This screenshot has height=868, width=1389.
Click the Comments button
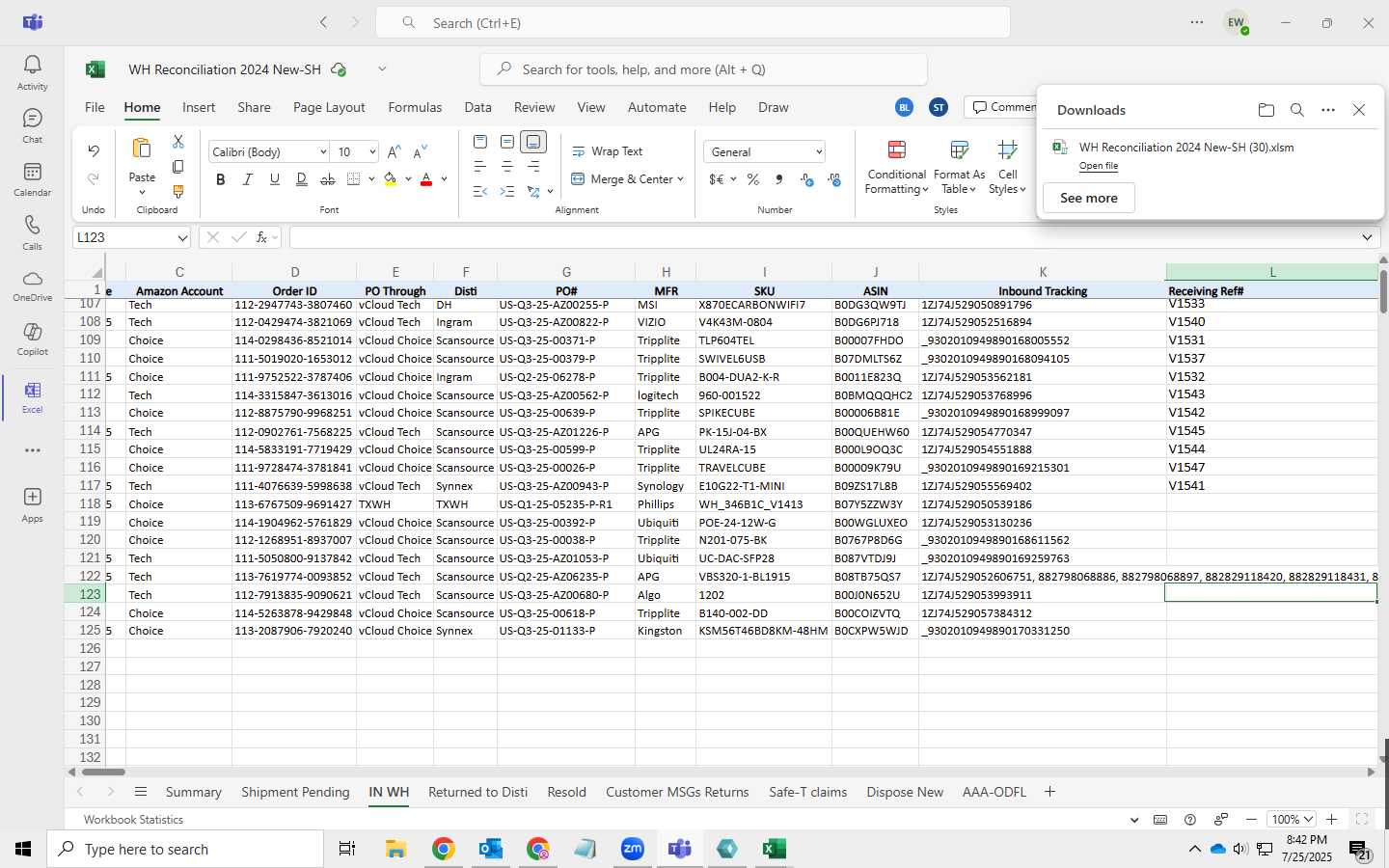(x=1003, y=107)
